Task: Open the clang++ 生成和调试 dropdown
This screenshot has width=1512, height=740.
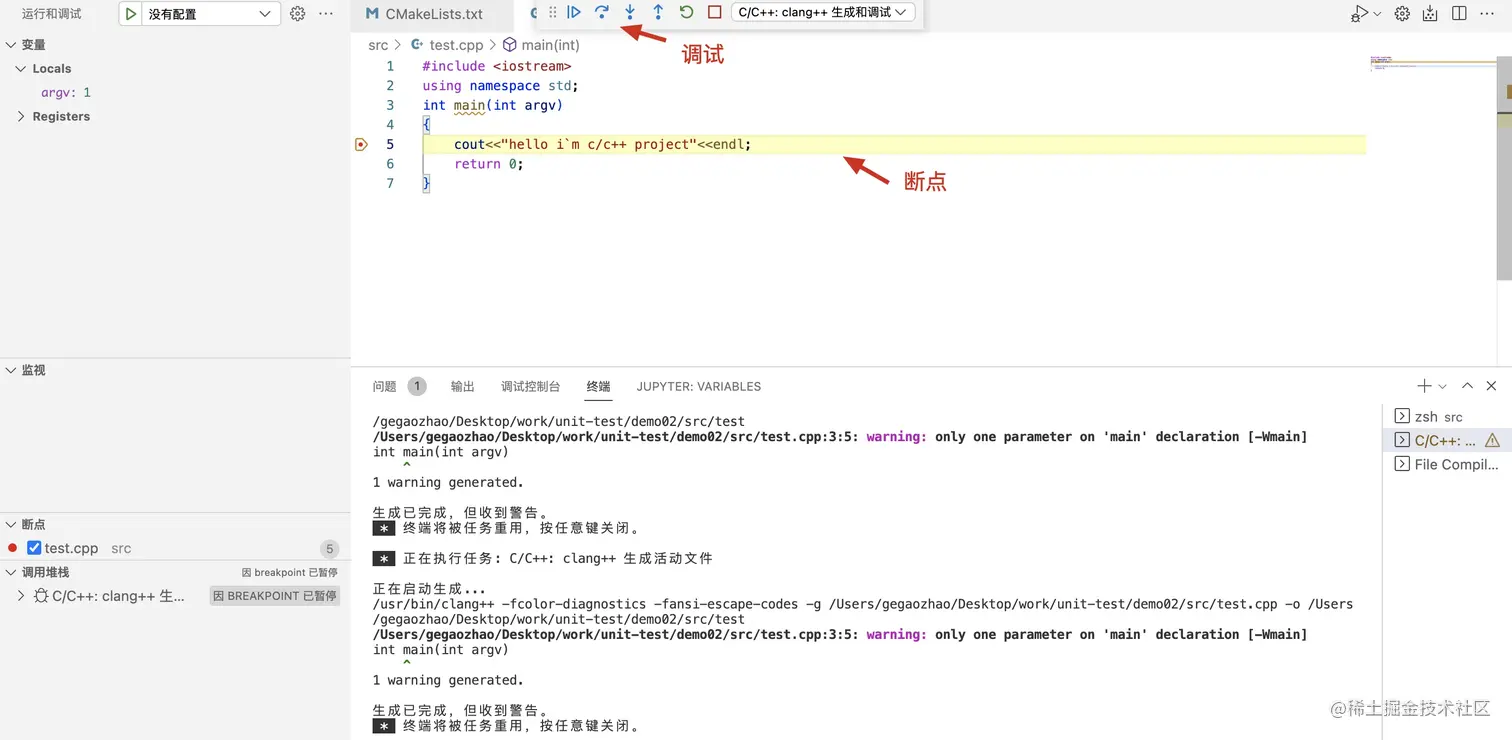Action: pos(822,13)
